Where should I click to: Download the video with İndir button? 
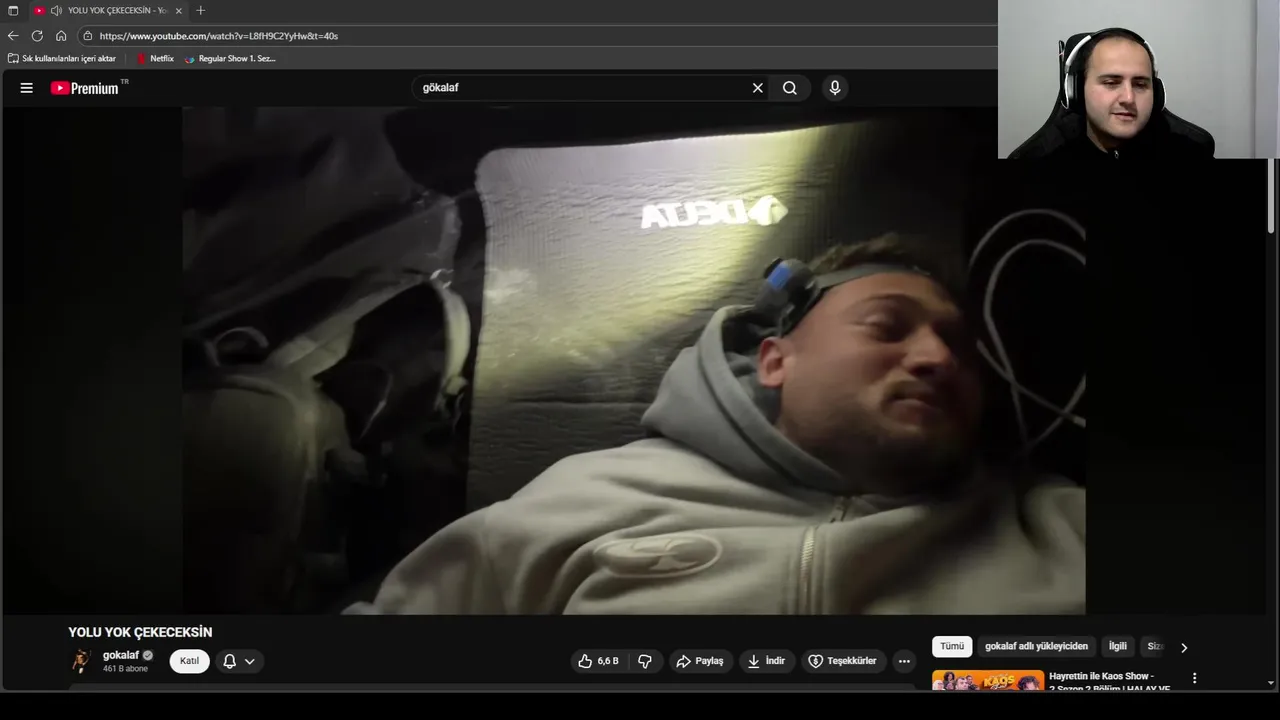(766, 661)
